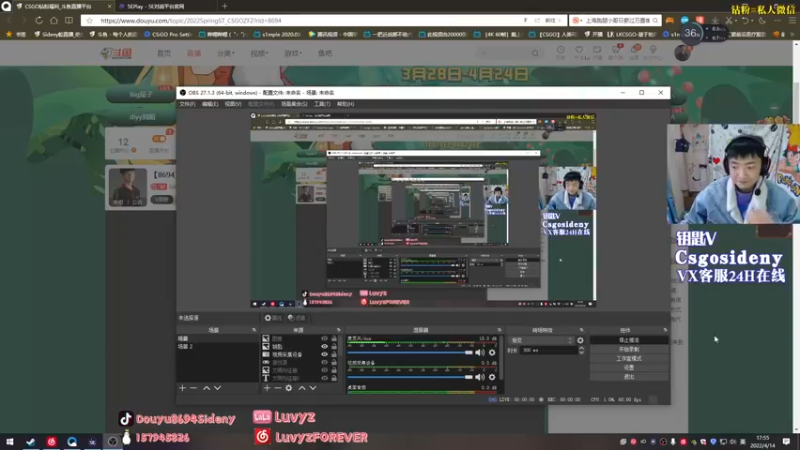Toggle lock on 钥匙 source
The width and height of the screenshot is (800, 450).
point(334,346)
